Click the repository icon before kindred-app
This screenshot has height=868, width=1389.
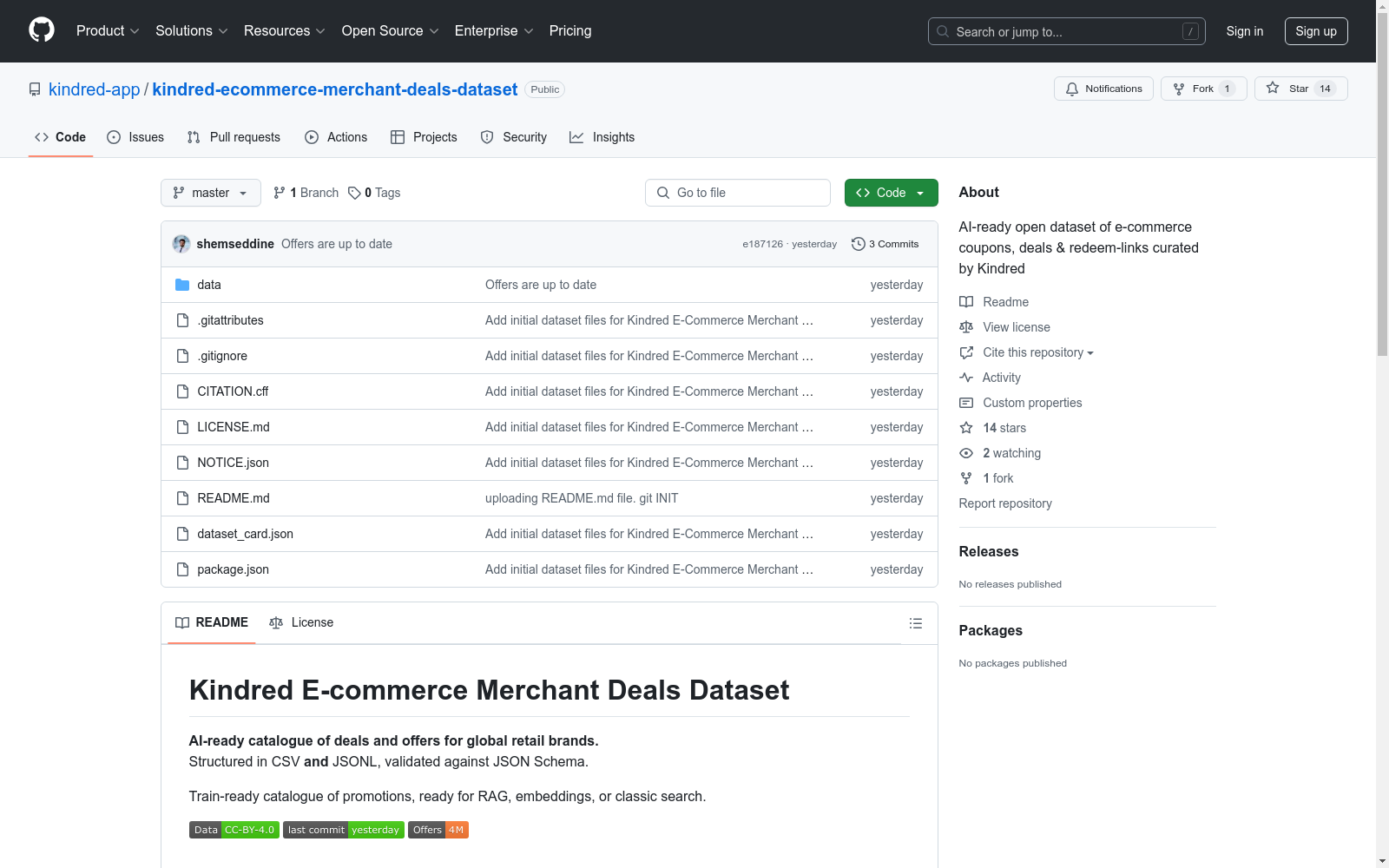tap(35, 89)
